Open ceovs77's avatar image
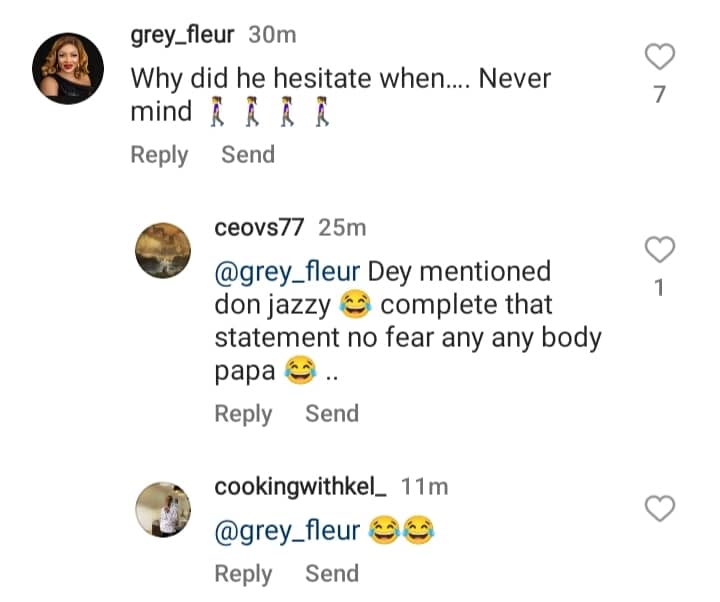The height and width of the screenshot is (602, 720). 161,249
